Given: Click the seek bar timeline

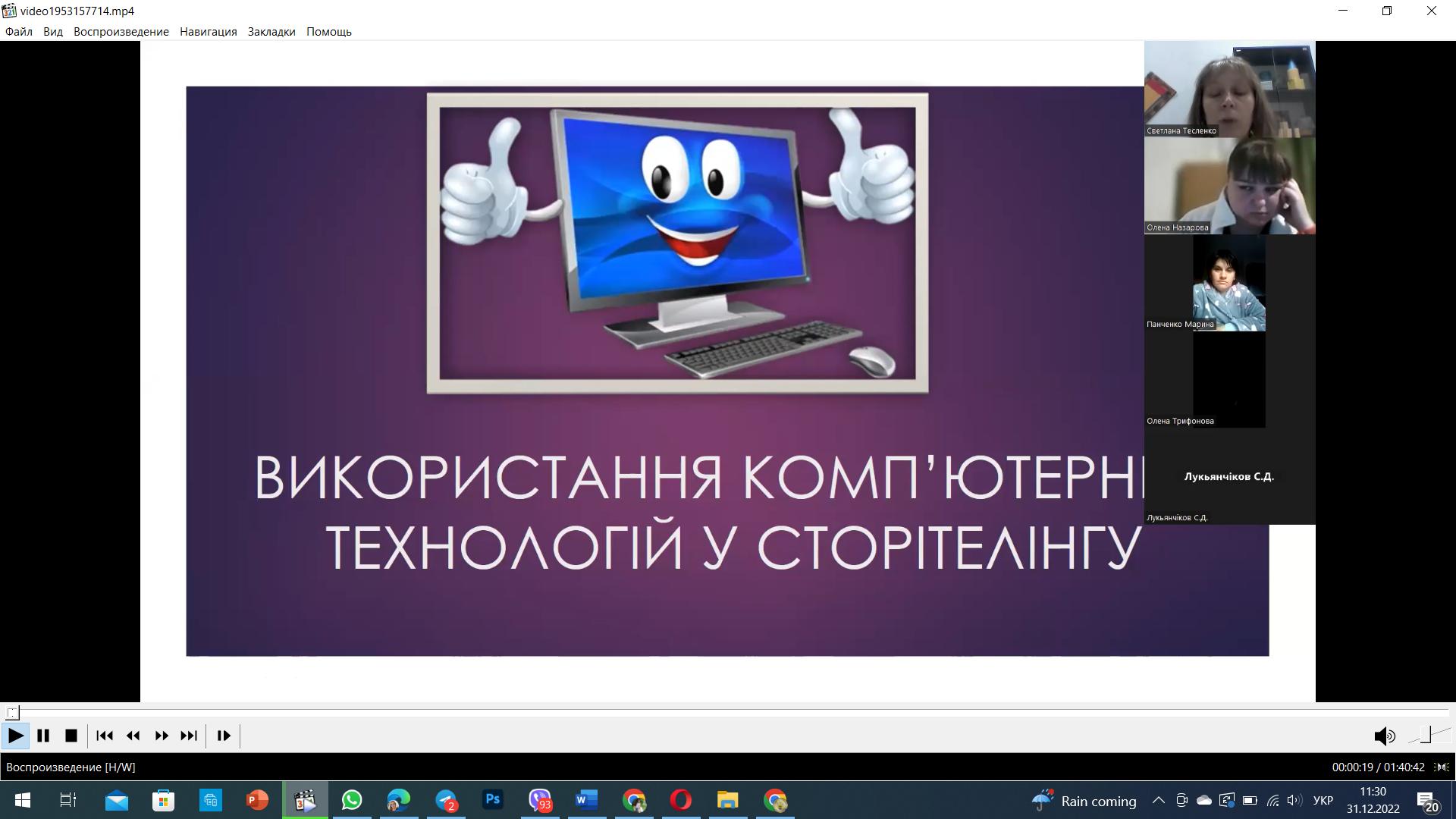Looking at the screenshot, I should 728,712.
